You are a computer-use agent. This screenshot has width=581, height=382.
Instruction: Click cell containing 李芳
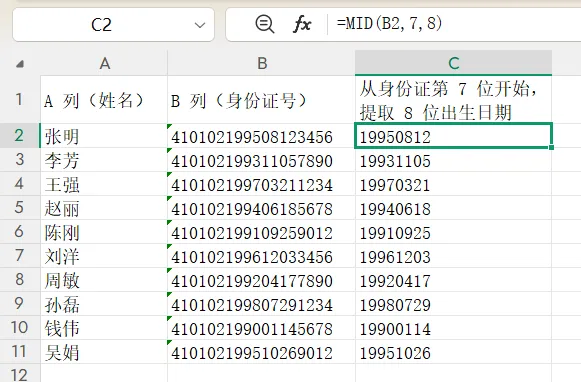(104, 160)
